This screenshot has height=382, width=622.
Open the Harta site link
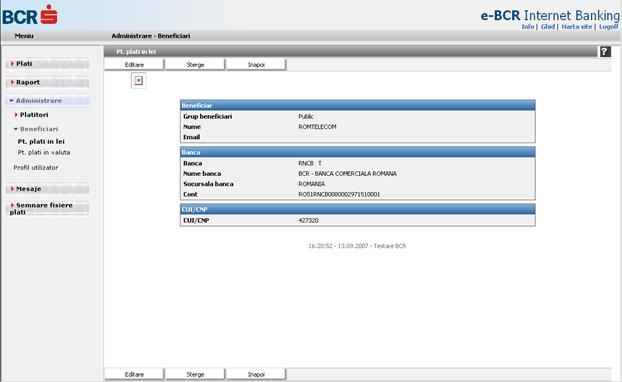[x=577, y=27]
